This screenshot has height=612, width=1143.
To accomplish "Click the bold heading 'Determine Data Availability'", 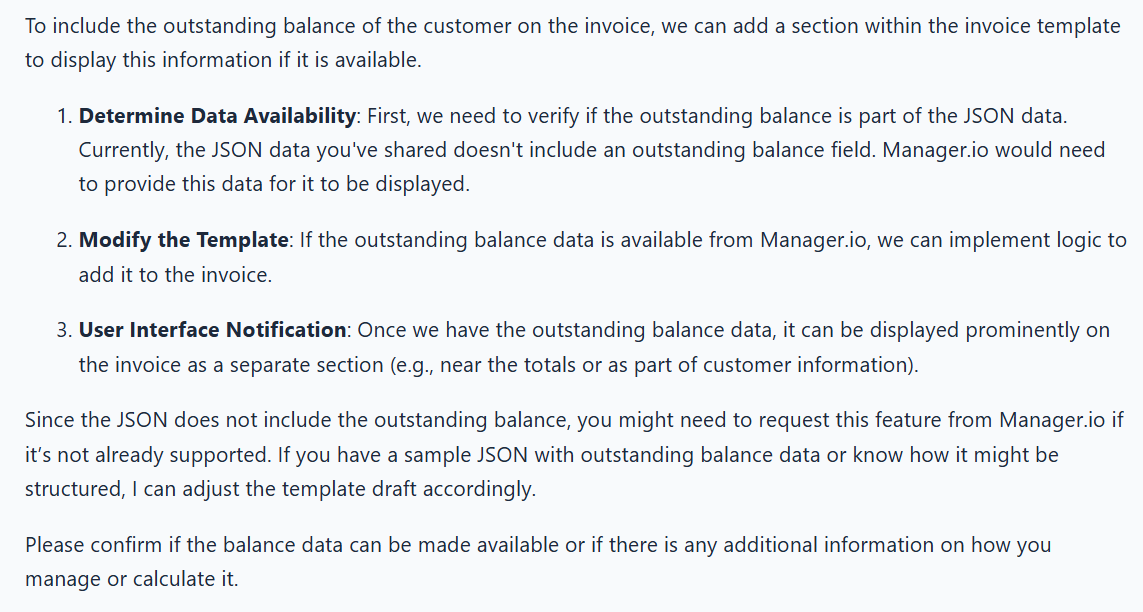I will [x=217, y=116].
